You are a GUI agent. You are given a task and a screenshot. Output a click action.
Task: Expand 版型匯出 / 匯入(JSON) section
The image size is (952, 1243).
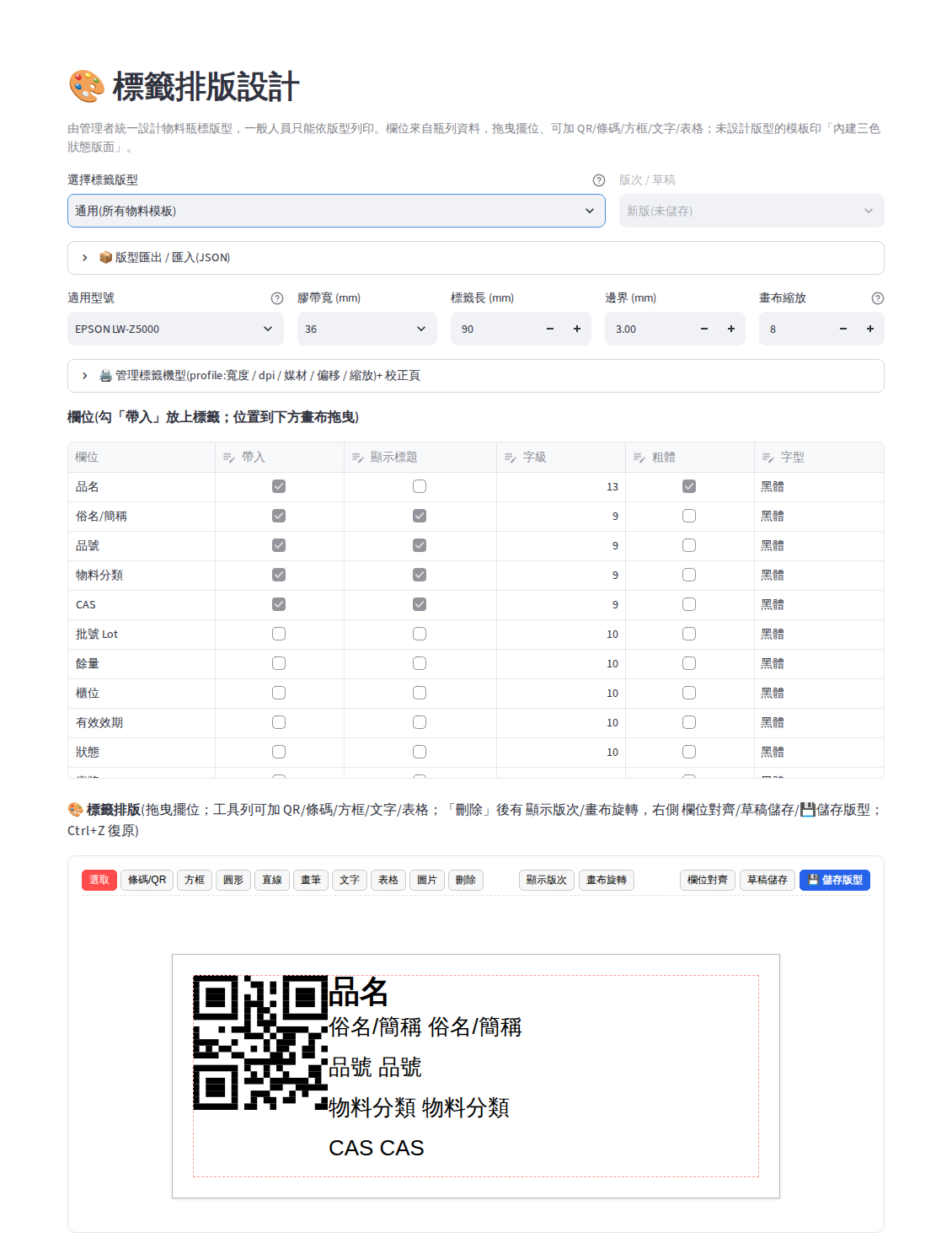coord(475,258)
